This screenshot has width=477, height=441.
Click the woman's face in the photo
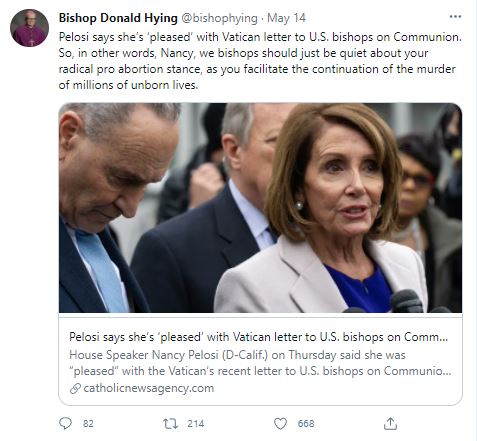(343, 187)
